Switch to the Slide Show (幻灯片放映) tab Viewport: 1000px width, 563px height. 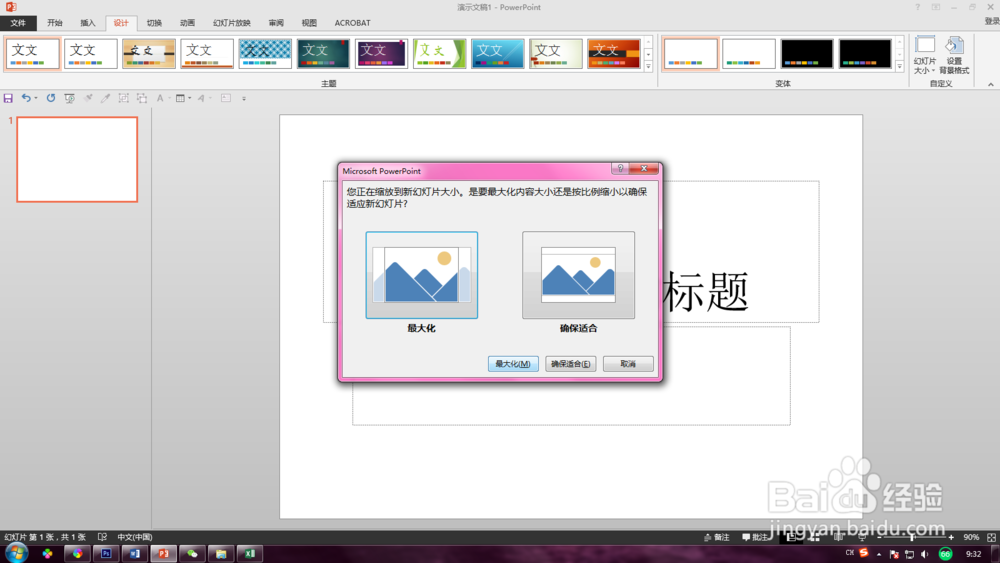point(232,23)
